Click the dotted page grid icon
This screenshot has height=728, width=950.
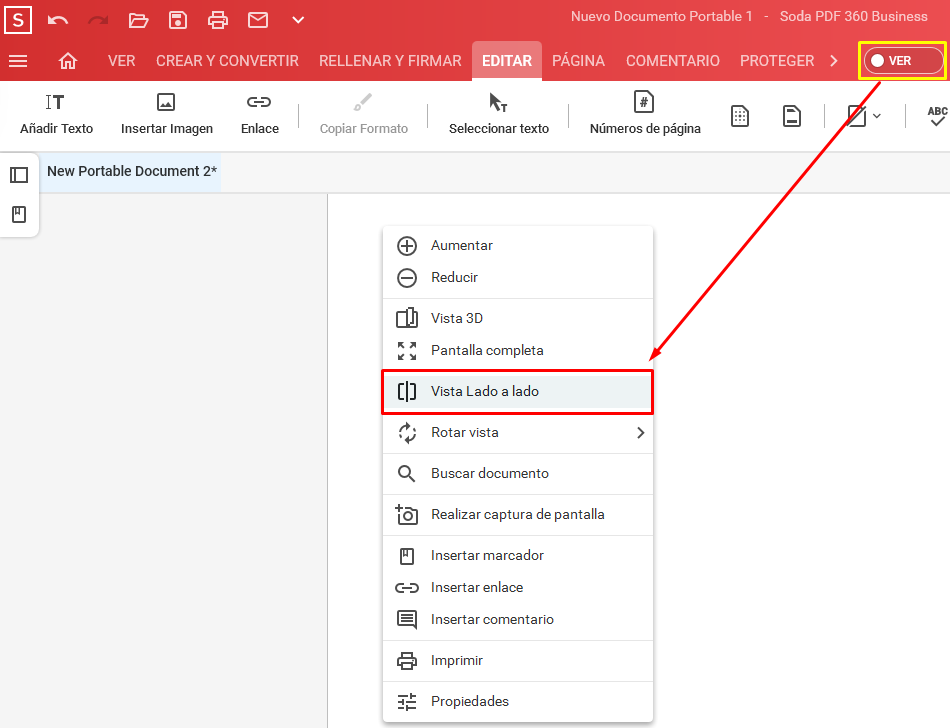click(740, 116)
